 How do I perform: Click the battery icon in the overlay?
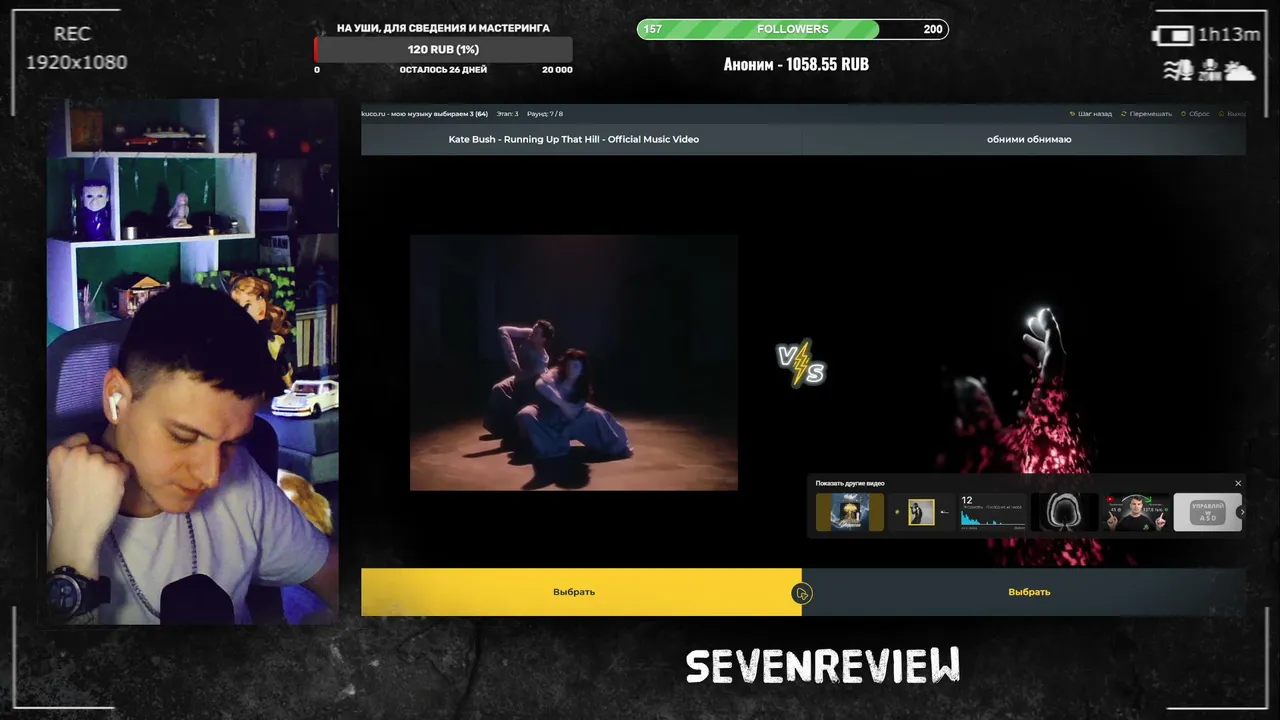(1172, 36)
